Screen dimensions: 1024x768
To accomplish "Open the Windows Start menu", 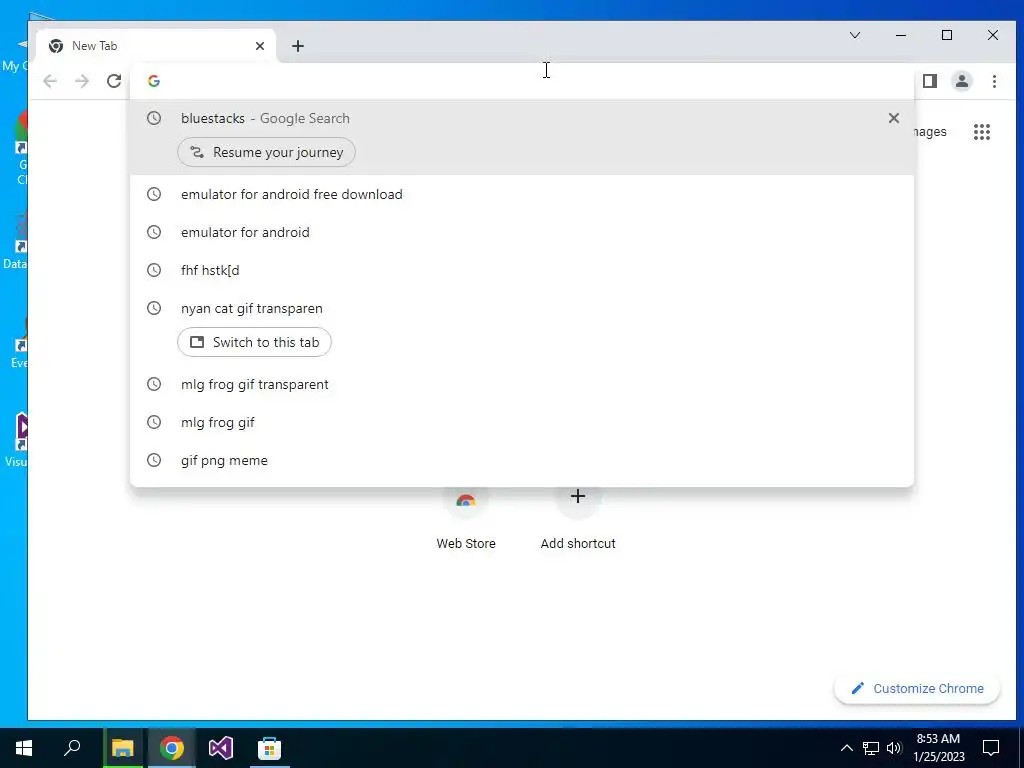I will (24, 748).
